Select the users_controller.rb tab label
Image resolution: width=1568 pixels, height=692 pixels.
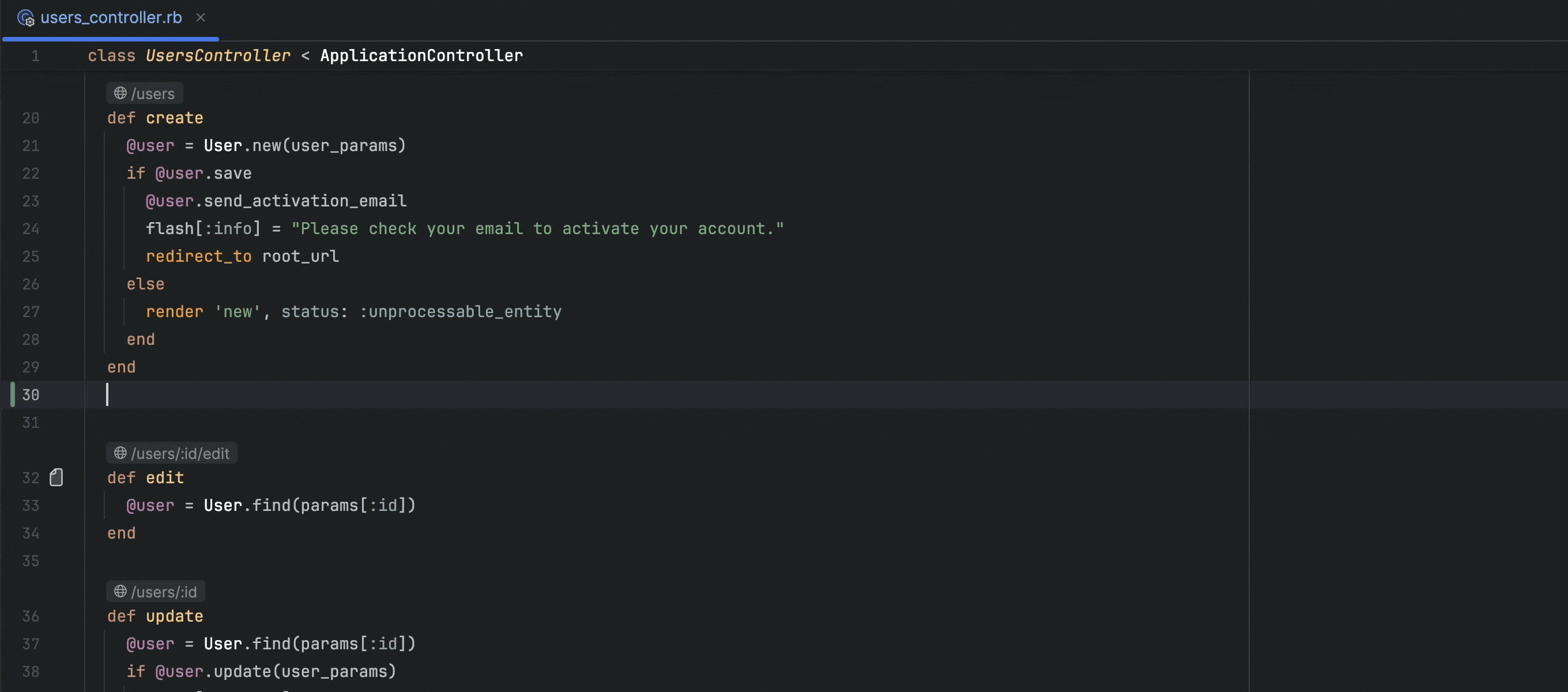pyautogui.click(x=111, y=18)
